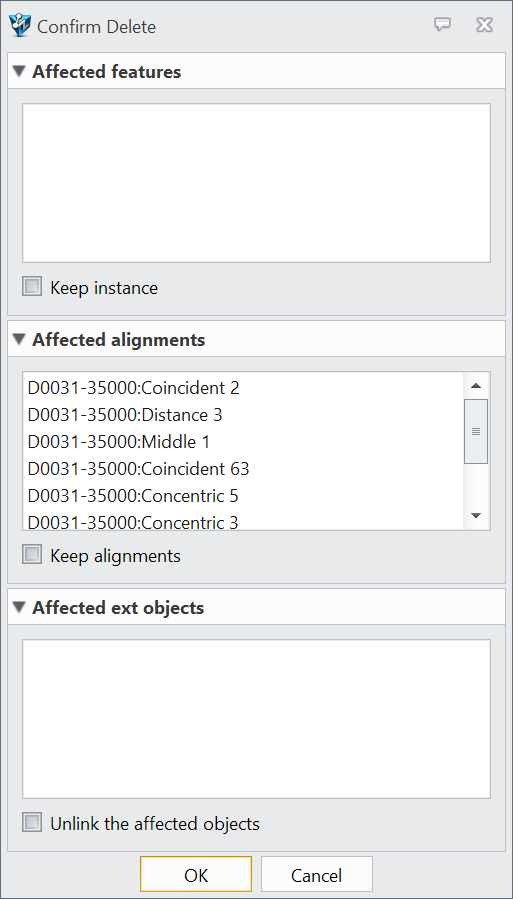513x899 pixels.
Task: Collapse the Affected features section
Action: point(19,72)
